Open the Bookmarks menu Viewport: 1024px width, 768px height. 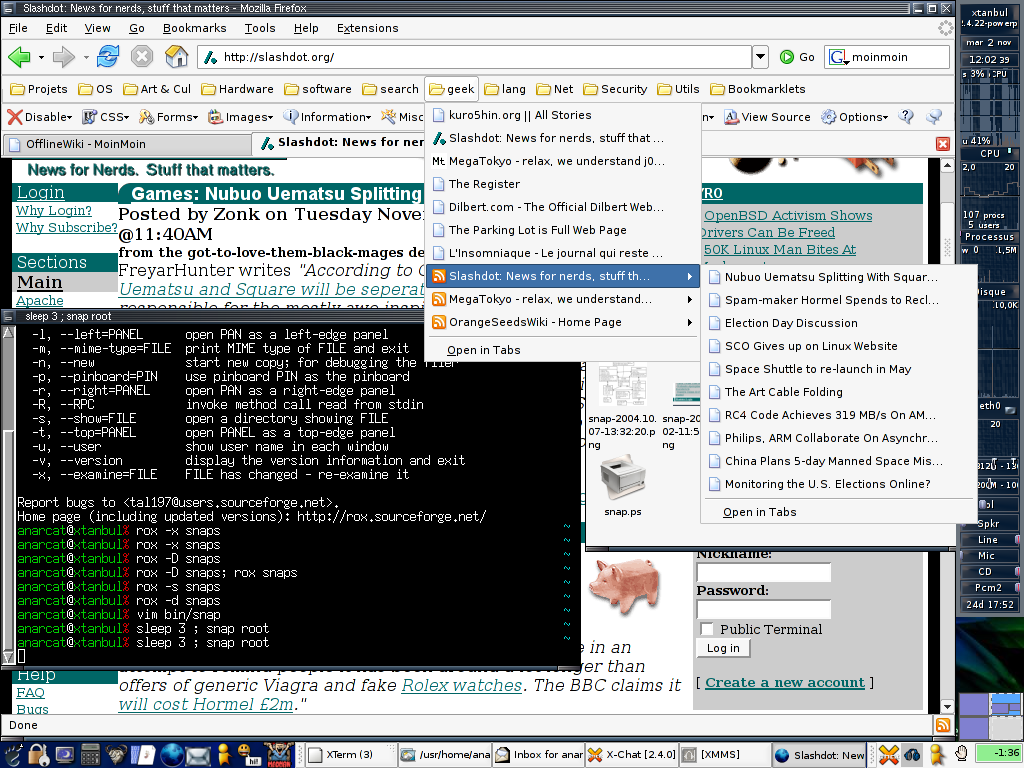pos(194,28)
